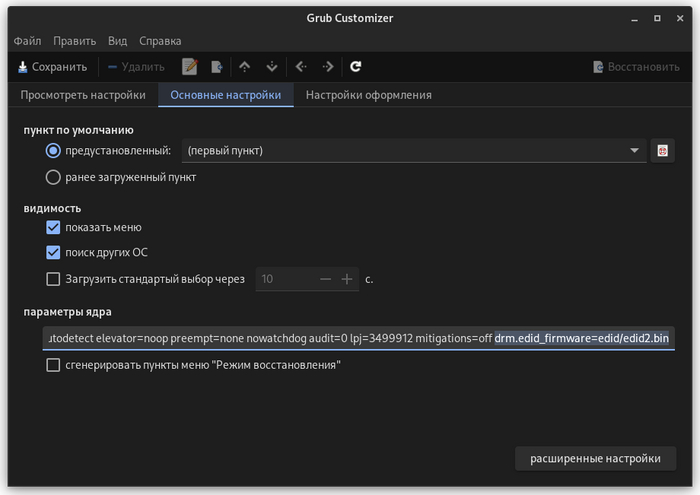Click the move down arrow icon
The height and width of the screenshot is (495, 700).
point(271,67)
